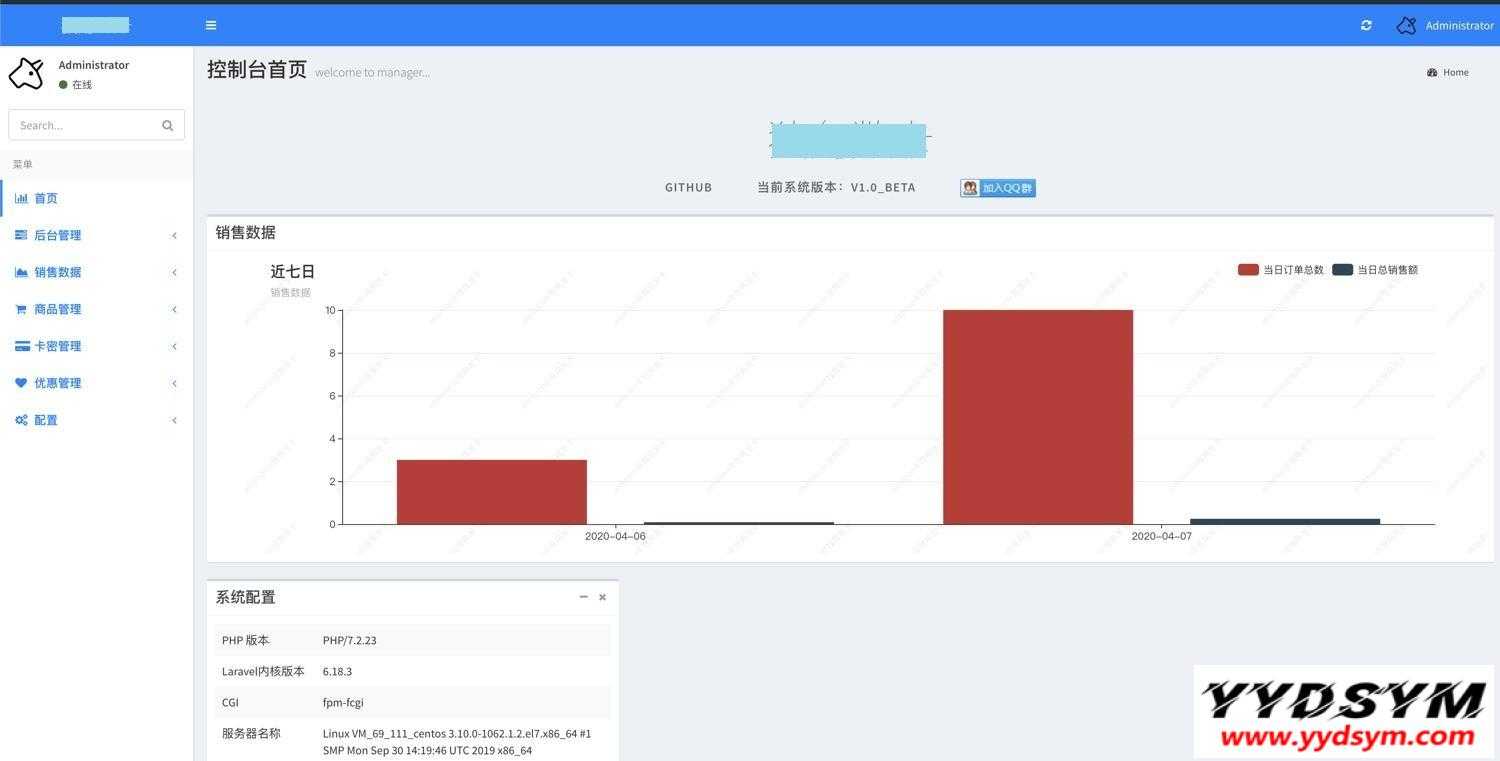Click the Home dashboard breadcrumb icon
Viewport: 1500px width, 761px height.
point(1432,72)
